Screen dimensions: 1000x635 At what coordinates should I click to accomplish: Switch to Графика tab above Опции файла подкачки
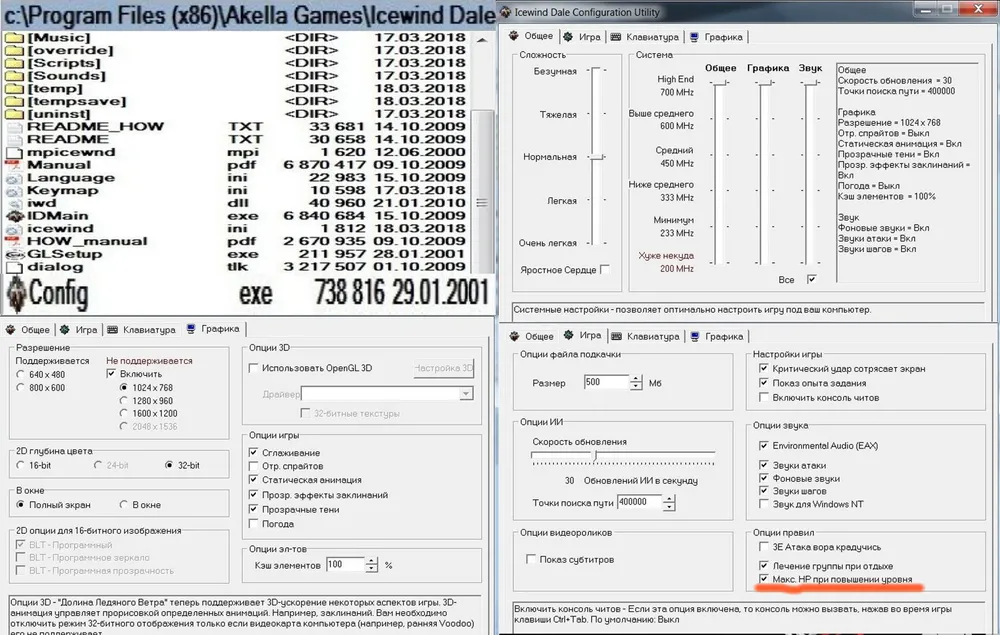[717, 337]
